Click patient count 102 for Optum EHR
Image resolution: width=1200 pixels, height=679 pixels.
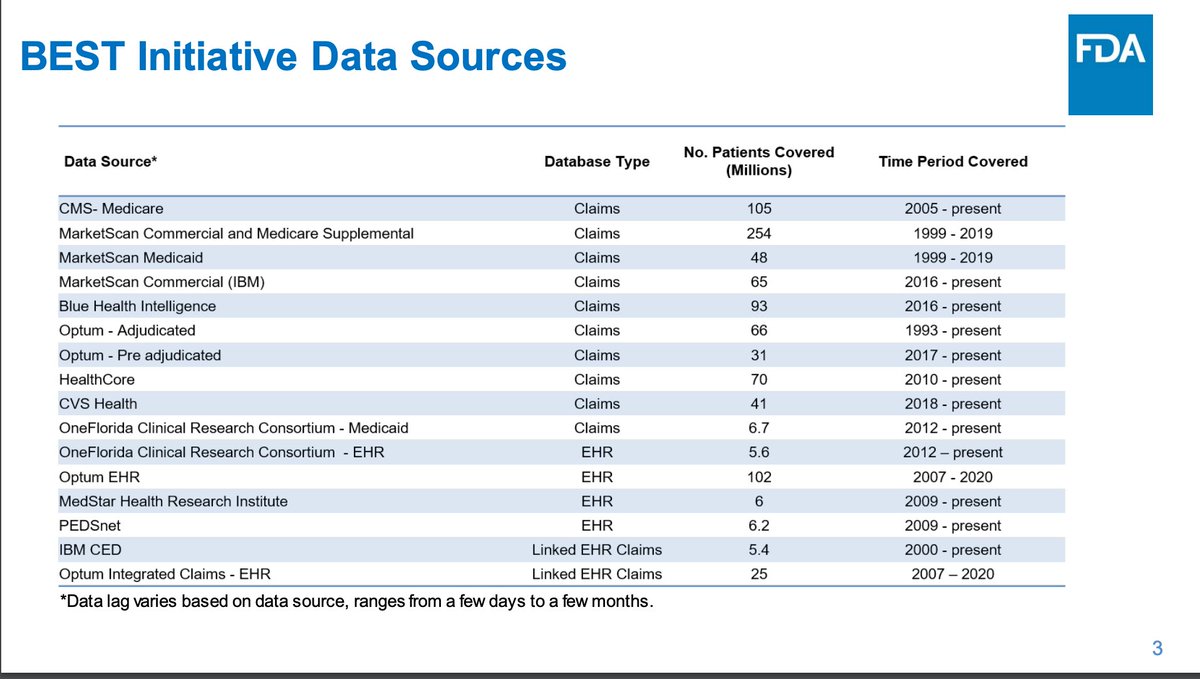759,477
